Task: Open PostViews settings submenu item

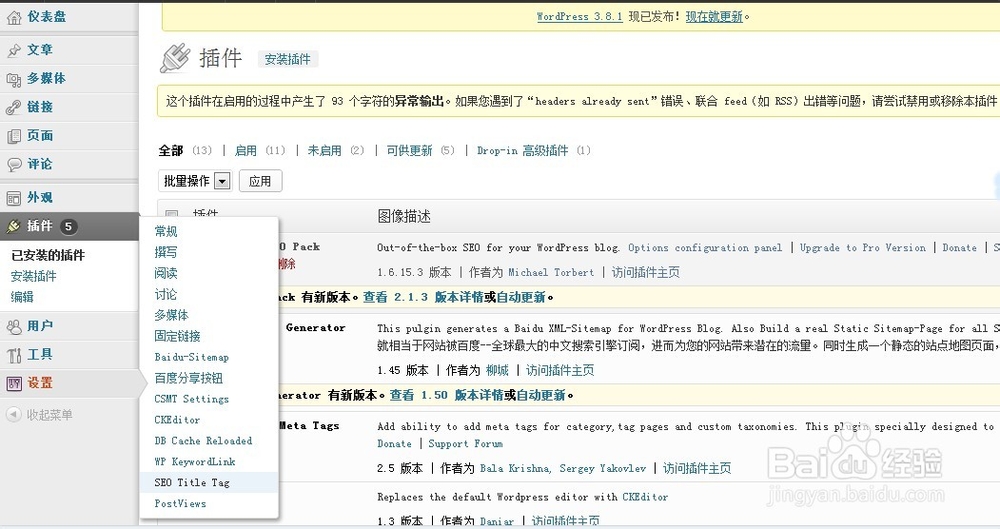Action: click(180, 503)
